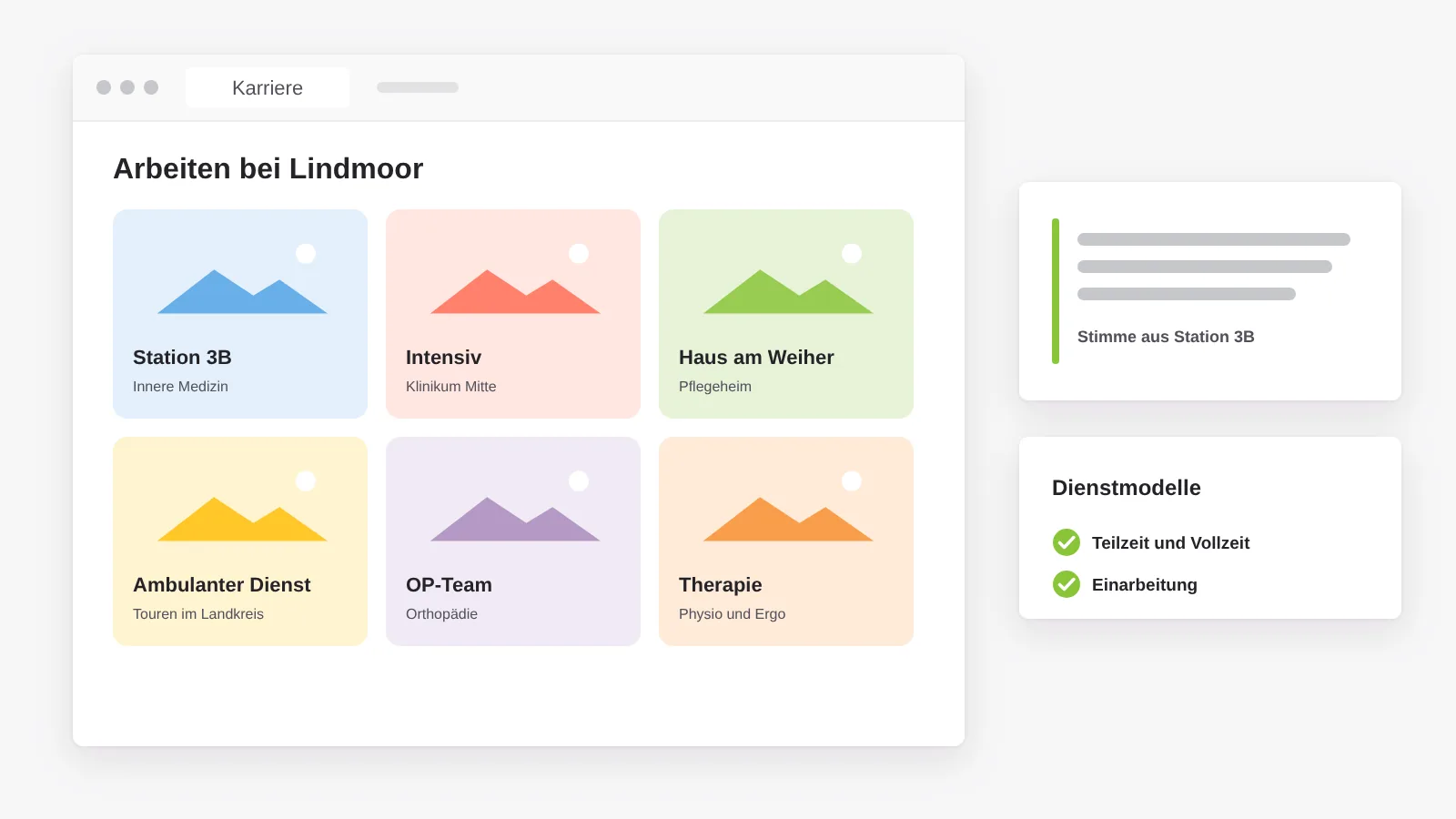Click the blue mountain image on Station 3B card
The height and width of the screenshot is (819, 1456).
[242, 279]
